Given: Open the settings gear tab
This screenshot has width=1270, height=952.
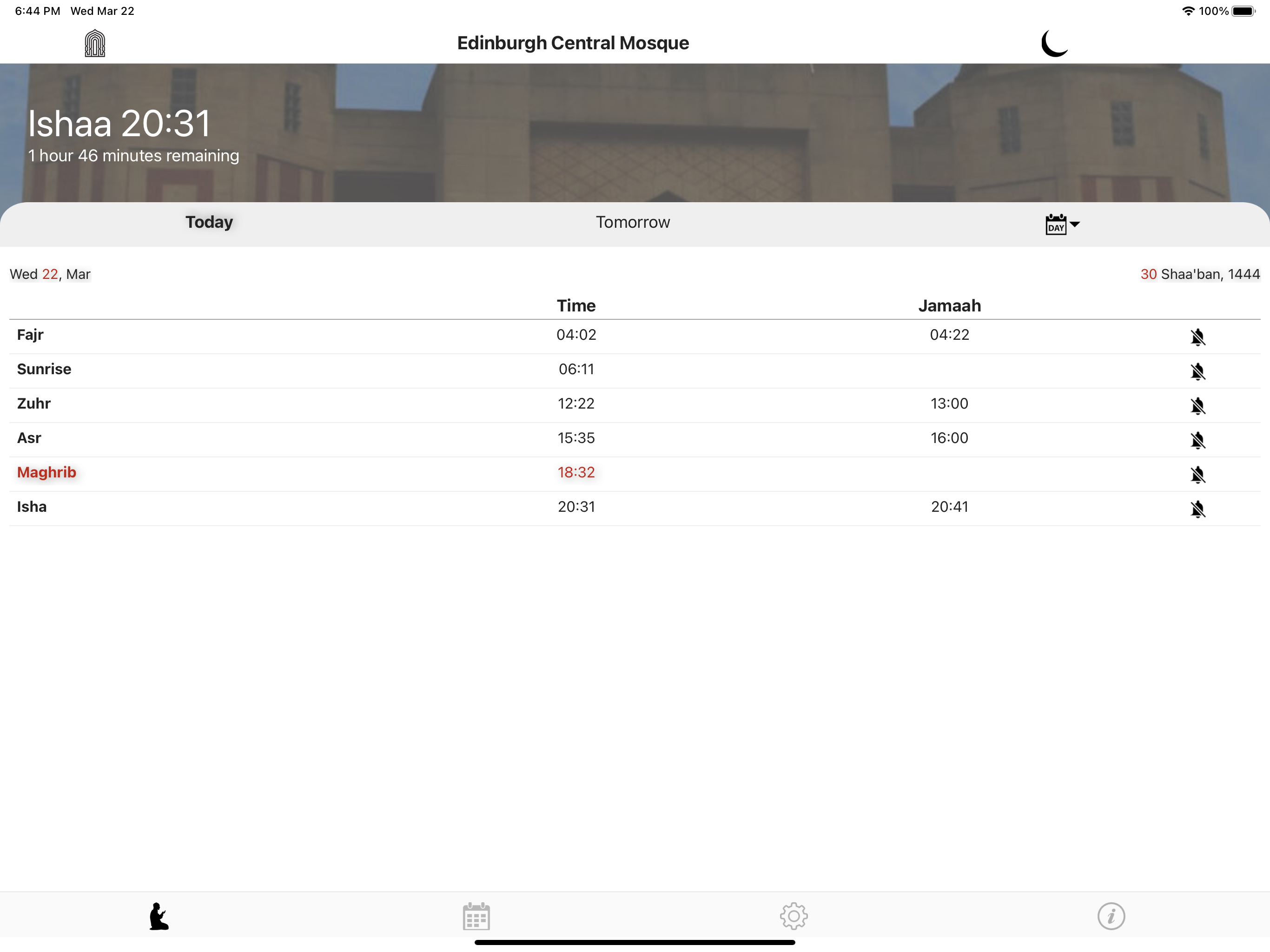Looking at the screenshot, I should pyautogui.click(x=794, y=916).
